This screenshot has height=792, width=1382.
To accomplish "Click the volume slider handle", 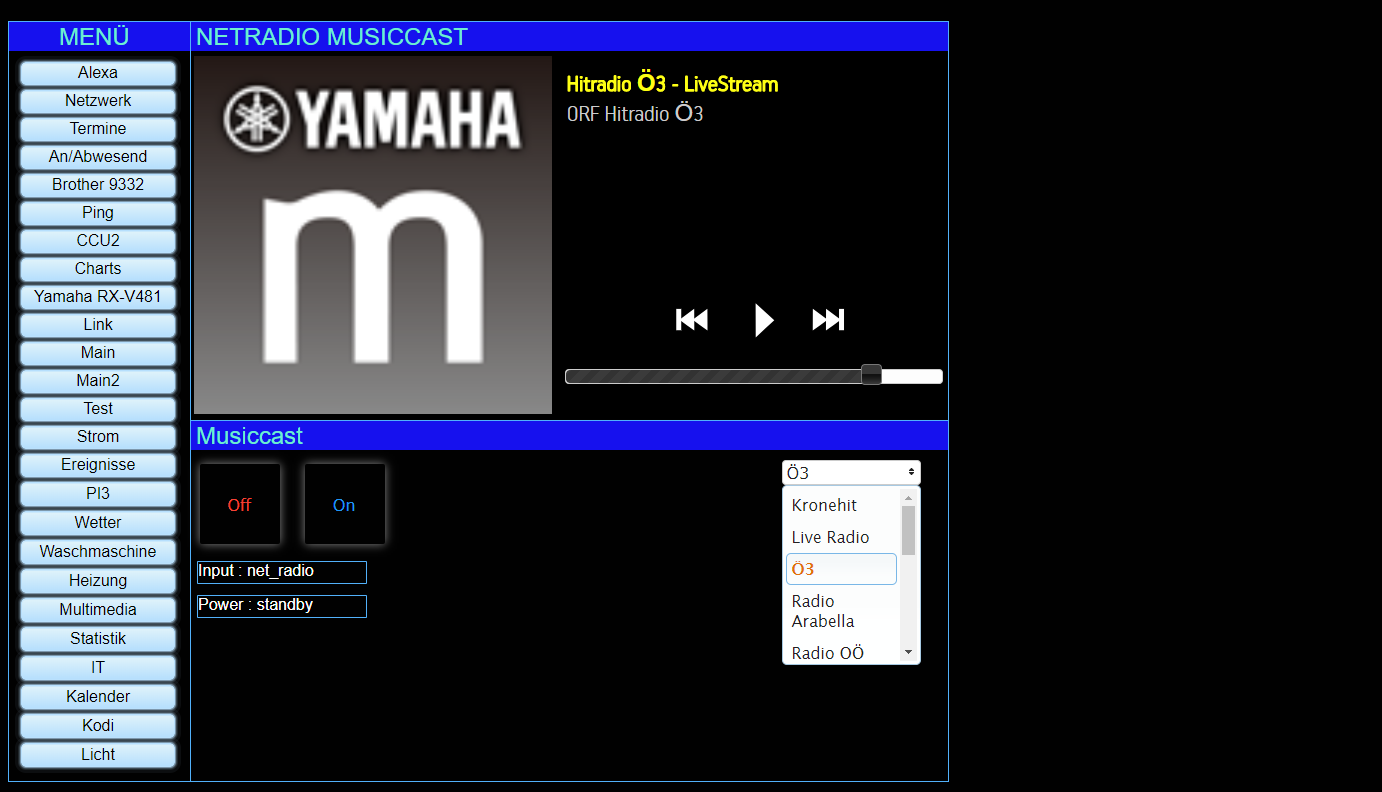I will 872,375.
